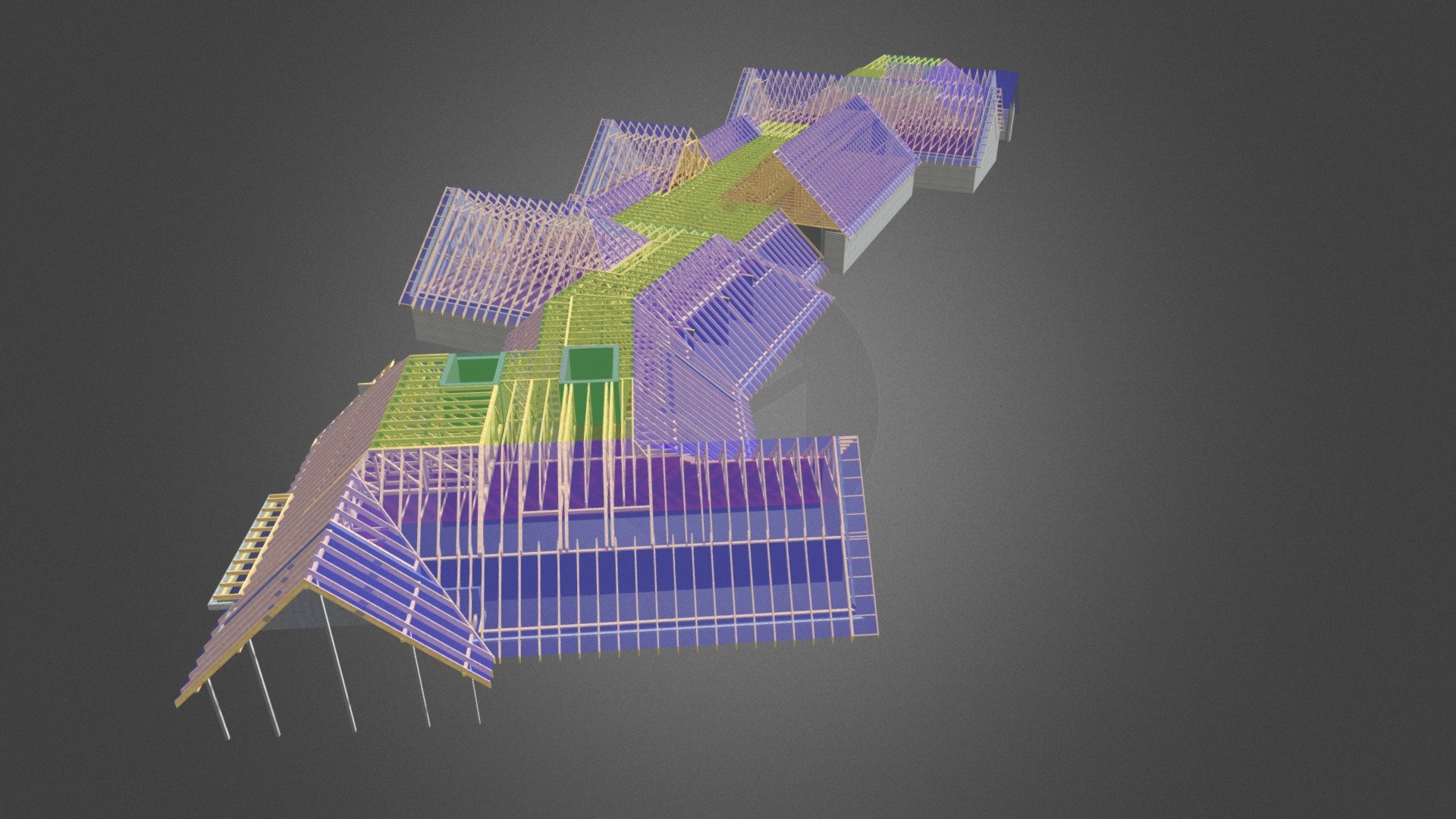Click the yellow ladder frame on left eave
Image resolution: width=1456 pixels, height=819 pixels.
pyautogui.click(x=253, y=548)
